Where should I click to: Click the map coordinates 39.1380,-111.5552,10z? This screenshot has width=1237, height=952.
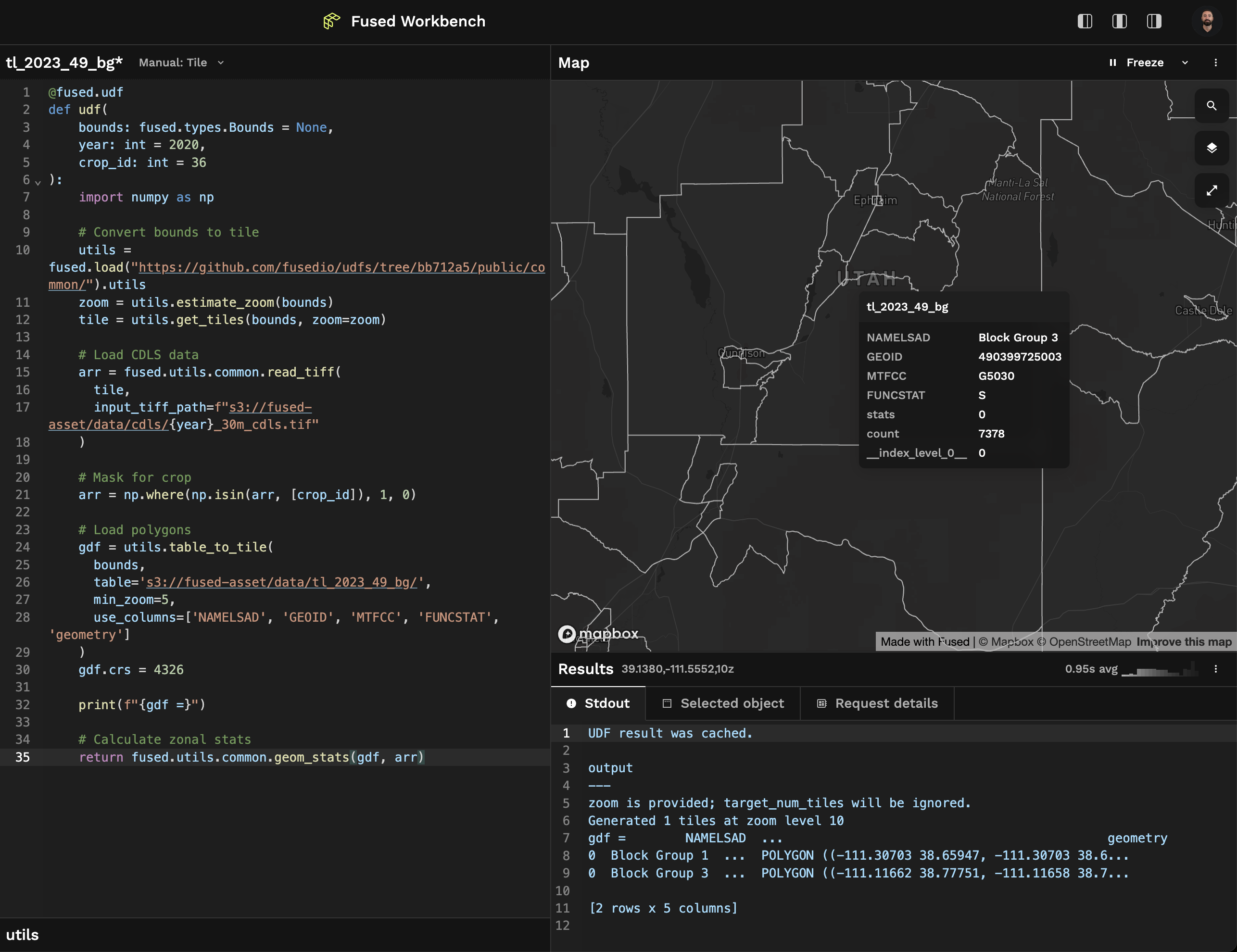click(x=677, y=669)
